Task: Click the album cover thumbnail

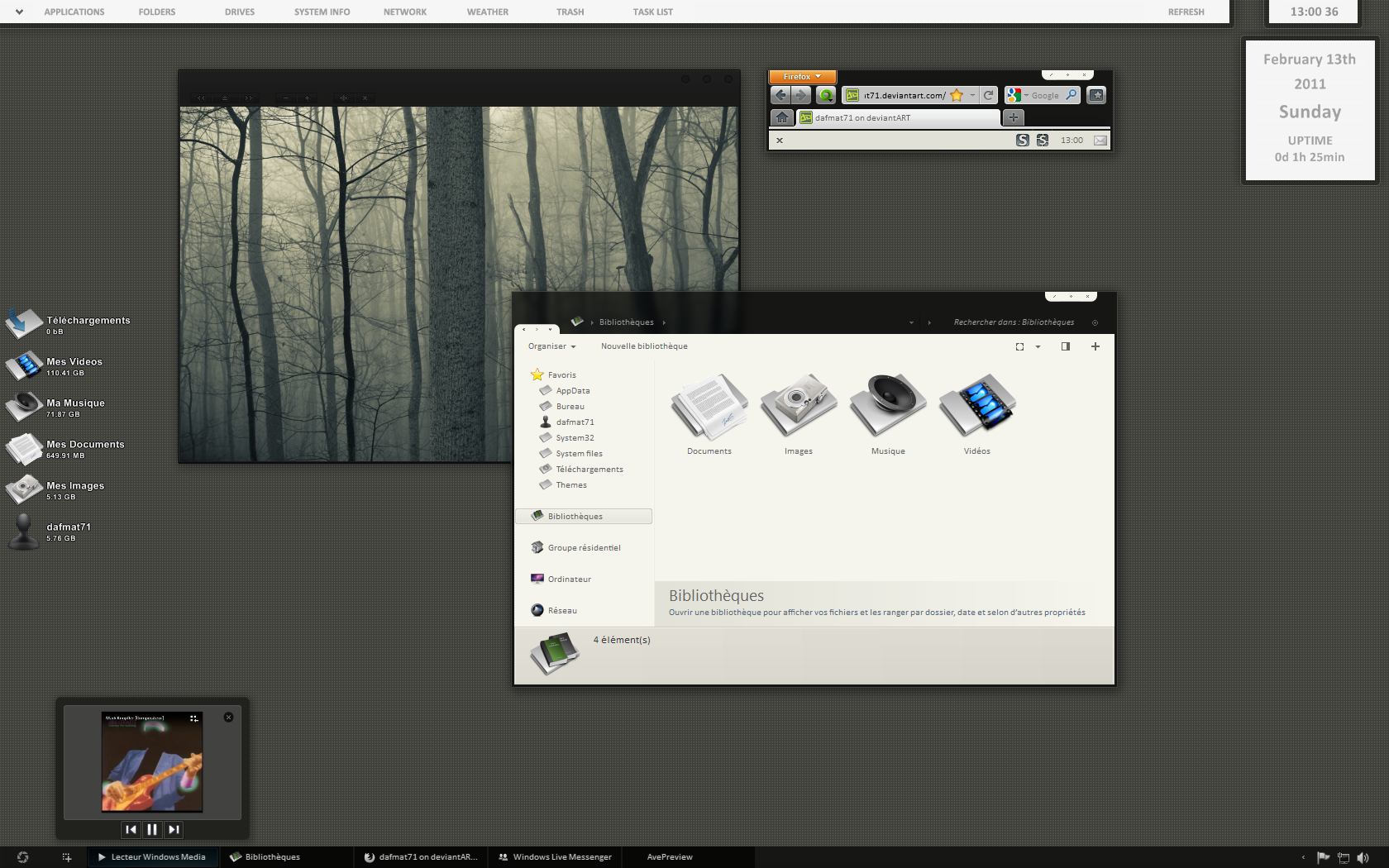Action: click(152, 761)
